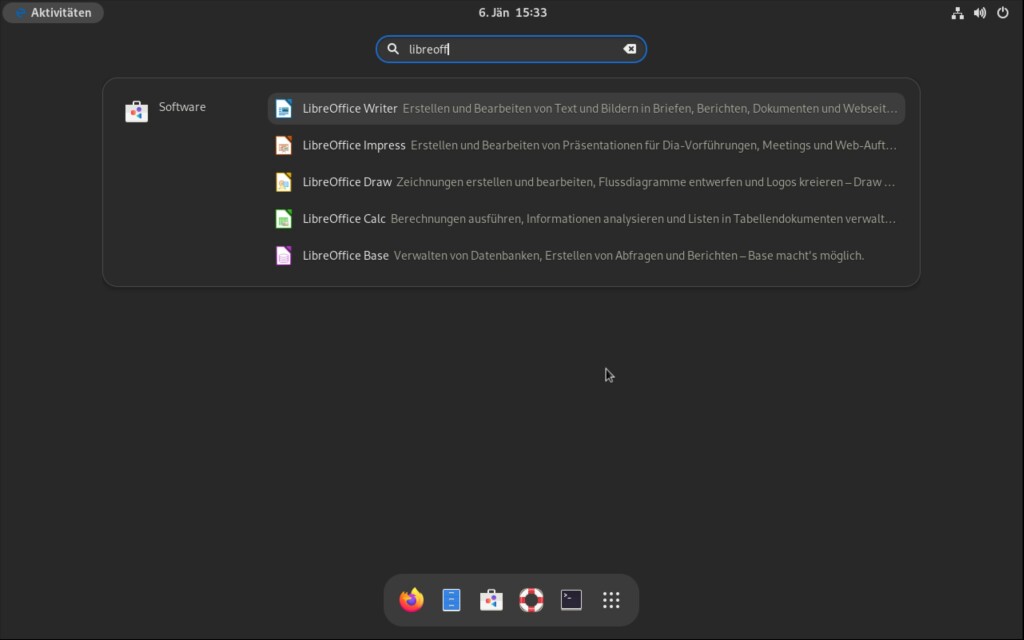Click the network status icon in top bar
1024x640 pixels.
pos(957,12)
